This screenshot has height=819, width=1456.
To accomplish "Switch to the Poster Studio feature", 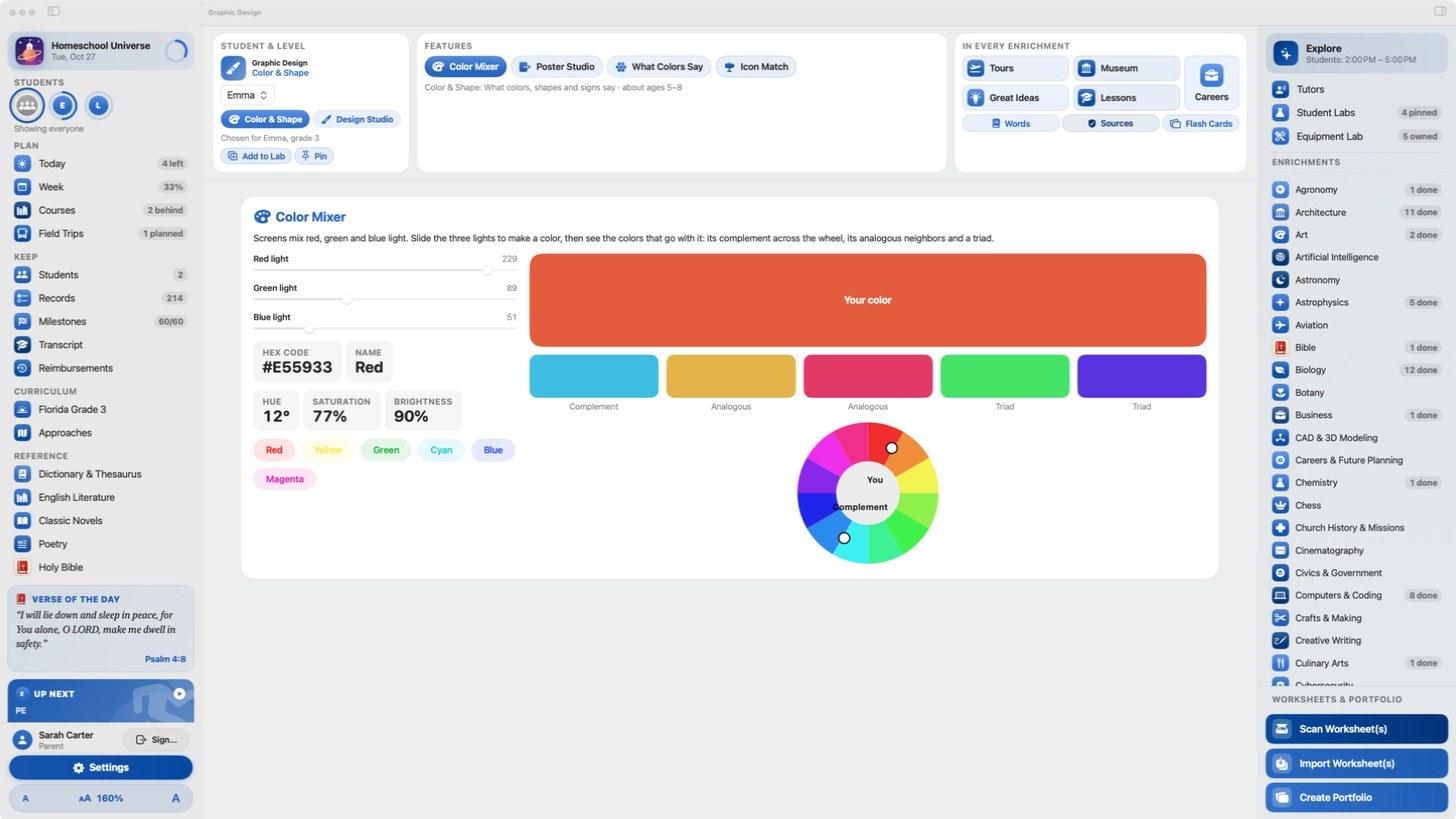I will (x=557, y=67).
